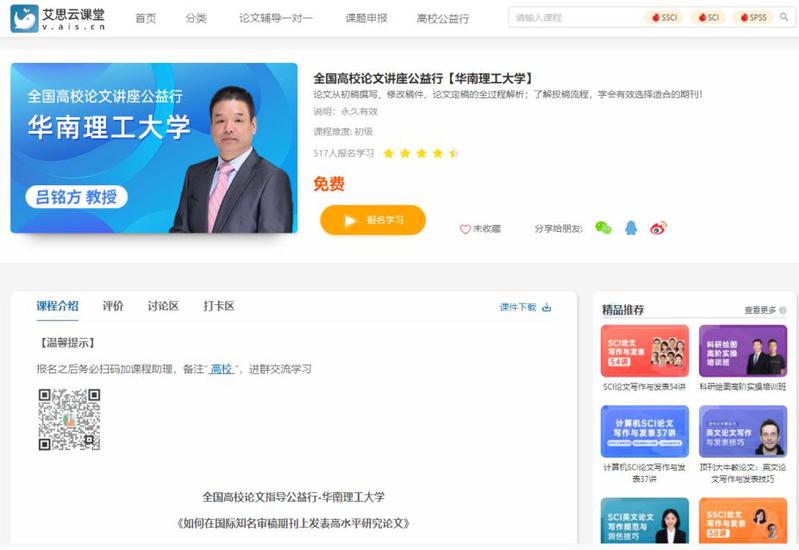Click the 说明: 永久有效 text
The width and height of the screenshot is (799, 550).
345,111
